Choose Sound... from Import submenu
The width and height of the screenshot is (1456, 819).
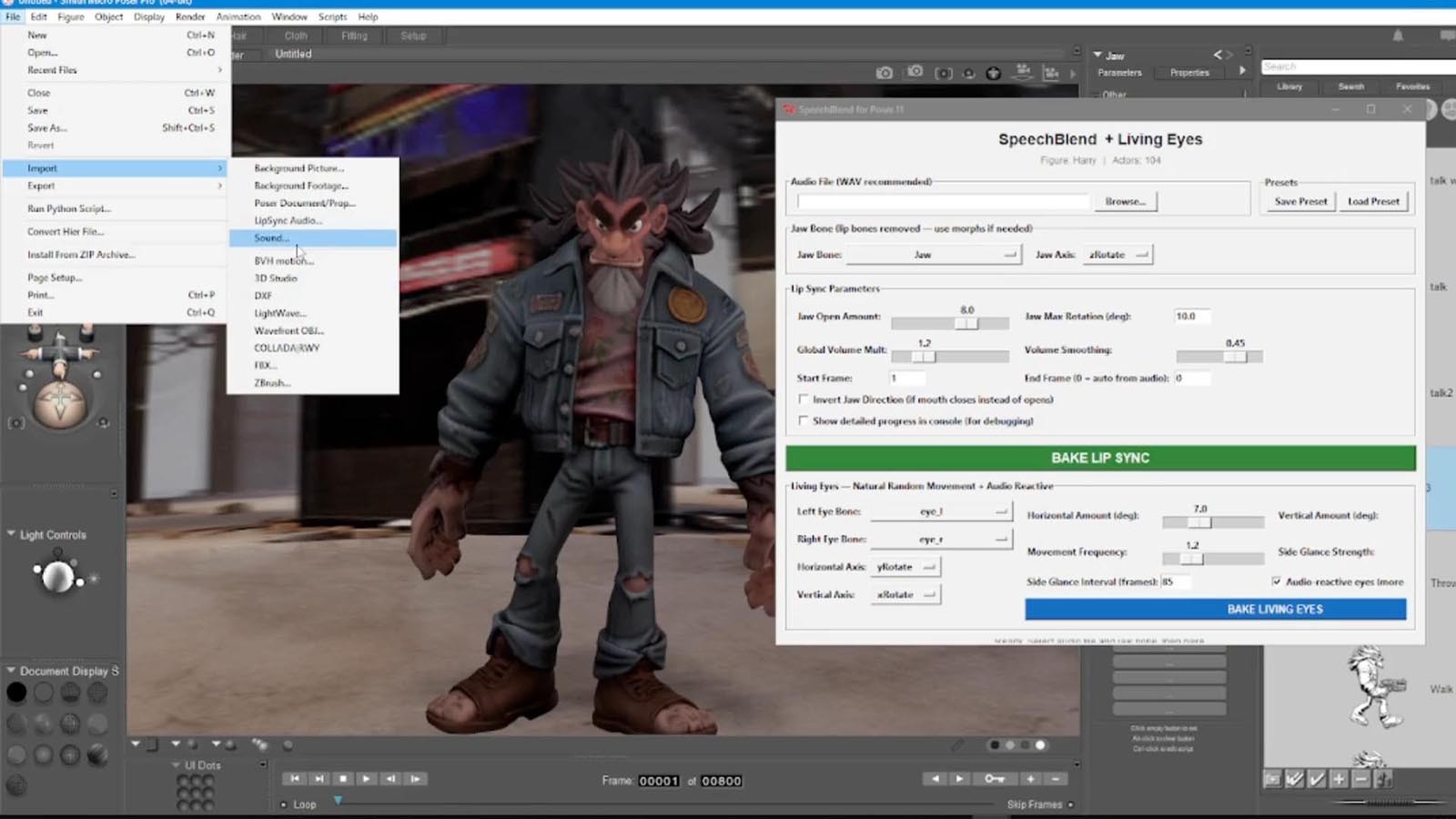[x=313, y=238]
